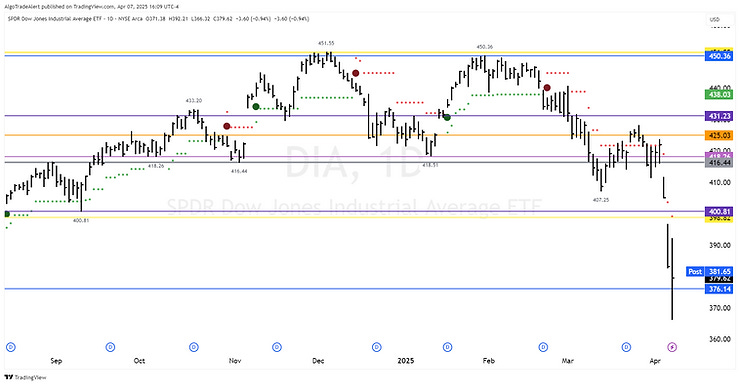Click the Dec label on time axis

pyautogui.click(x=318, y=361)
